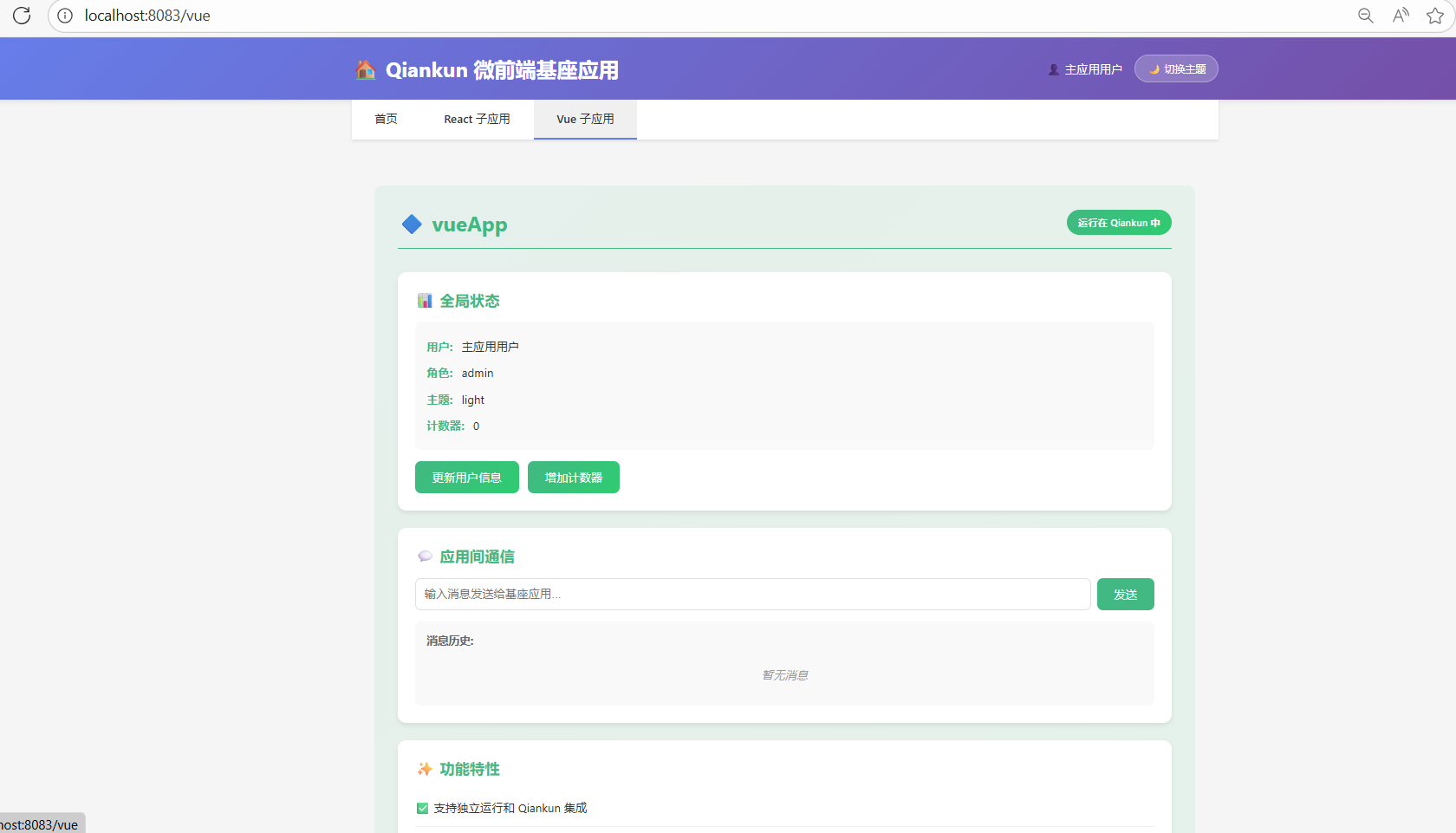Viewport: 1456px width, 833px height.
Task: Click the 应用间通信 section heading
Action: (477, 556)
